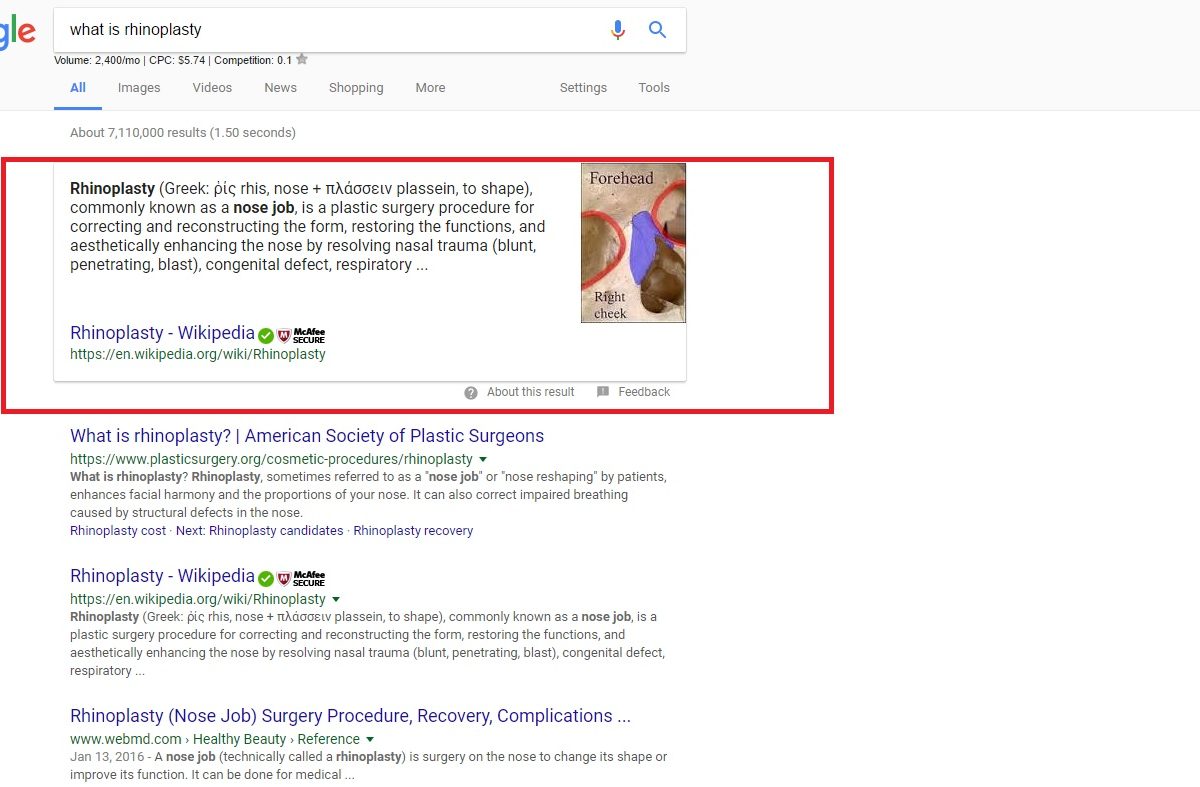The height and width of the screenshot is (787, 1200).
Task: Click the blue magnifying glass search icon
Action: pos(657,30)
